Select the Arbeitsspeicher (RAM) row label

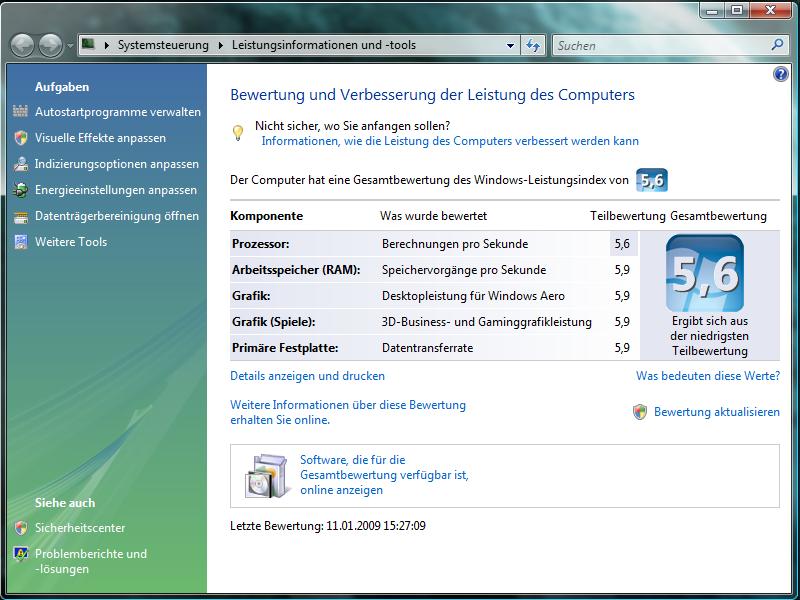296,270
